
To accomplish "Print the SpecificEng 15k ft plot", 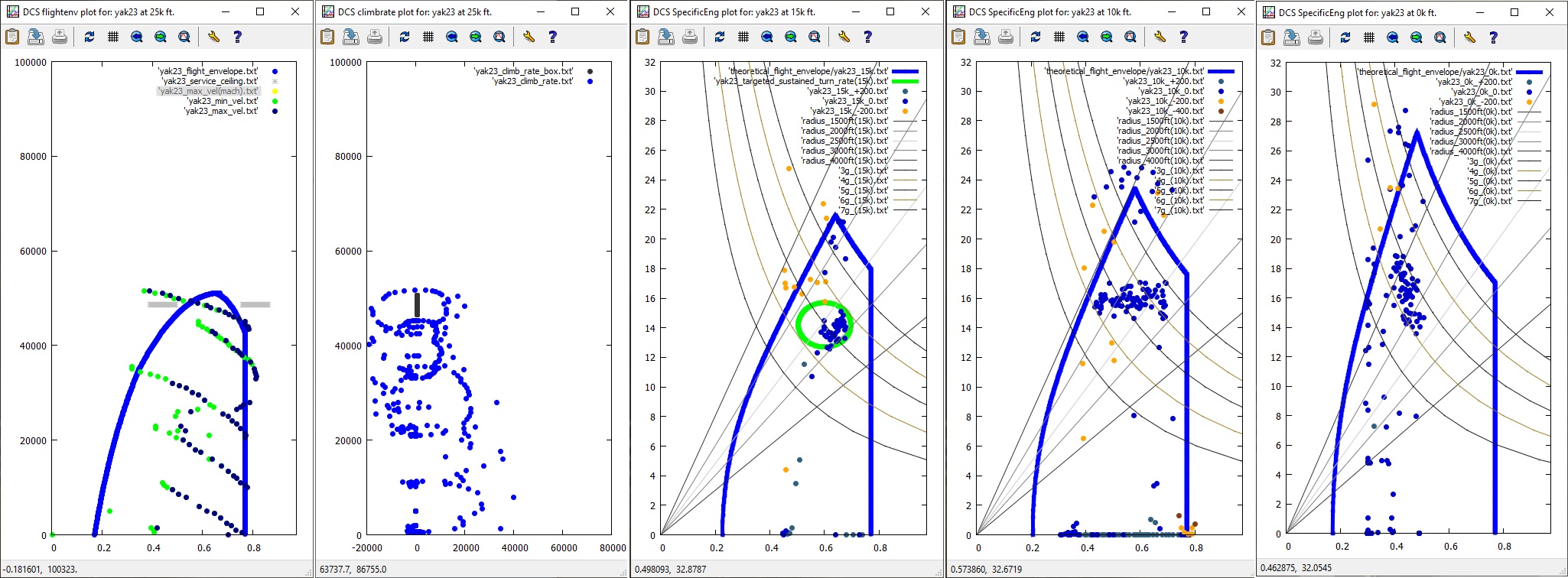I will click(690, 37).
